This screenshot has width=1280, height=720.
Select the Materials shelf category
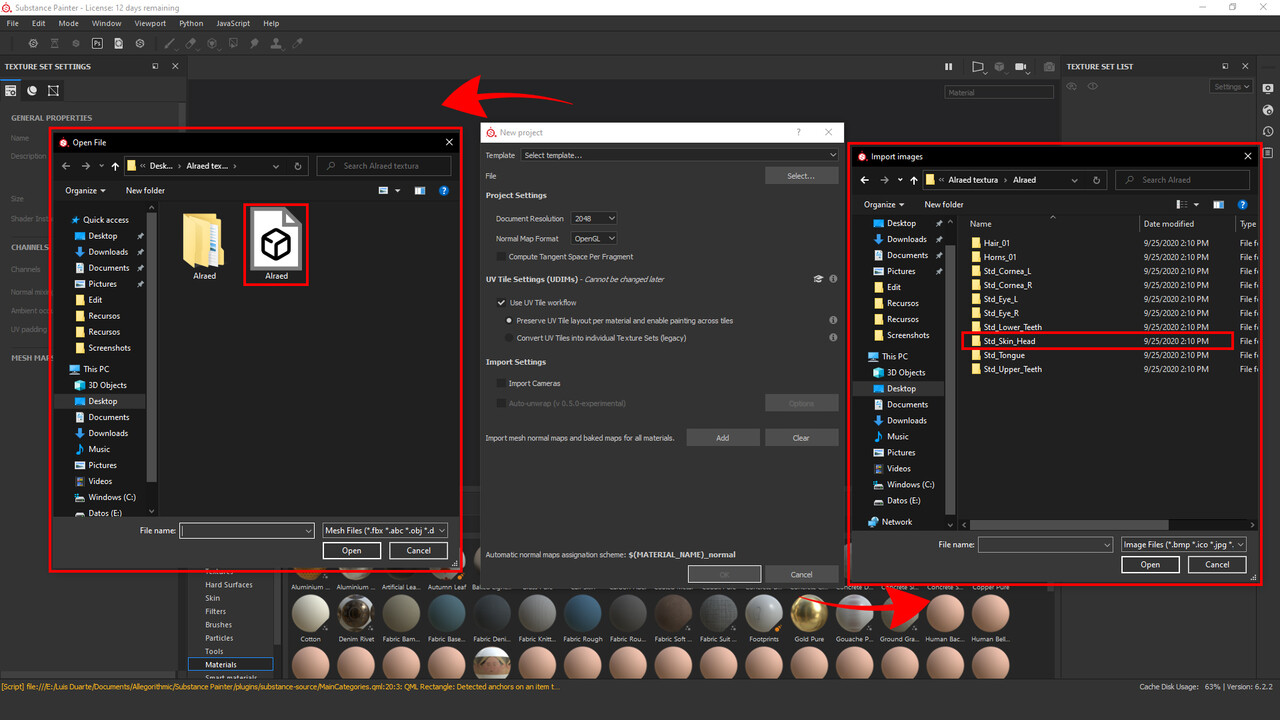[230, 664]
